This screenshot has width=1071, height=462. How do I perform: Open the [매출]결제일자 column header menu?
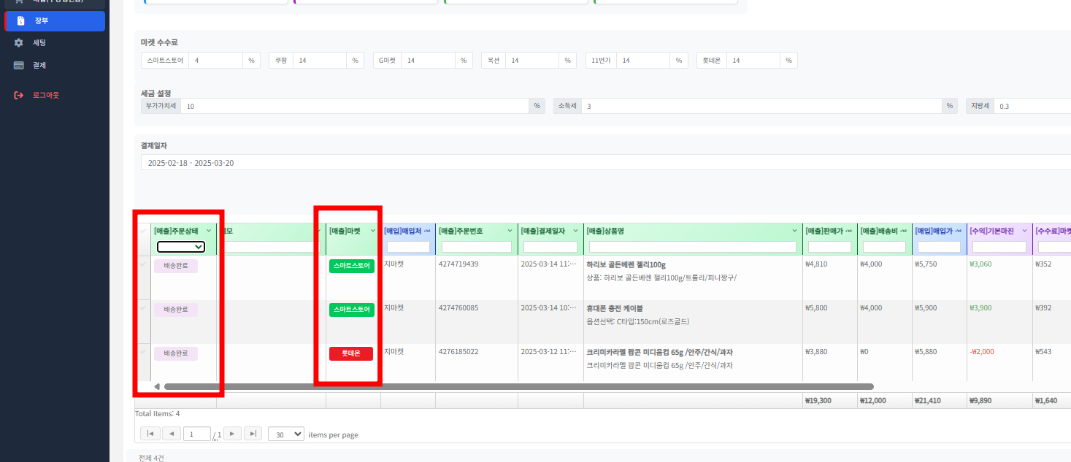[x=575, y=231]
